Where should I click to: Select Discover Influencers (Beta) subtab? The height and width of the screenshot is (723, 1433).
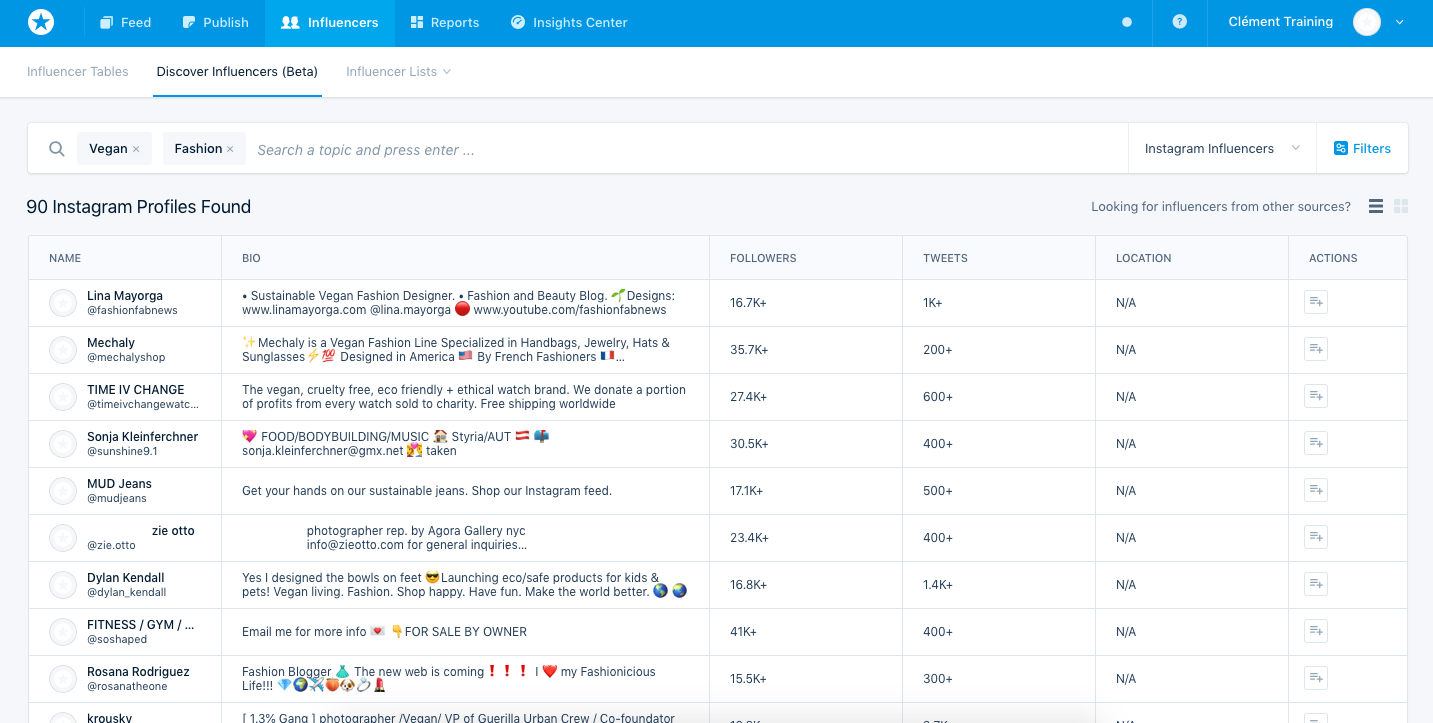237,72
